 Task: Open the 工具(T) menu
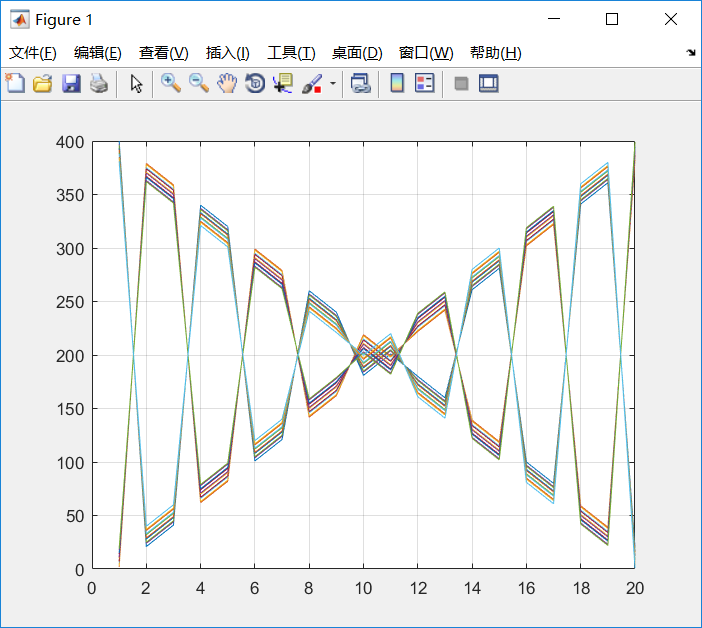291,53
